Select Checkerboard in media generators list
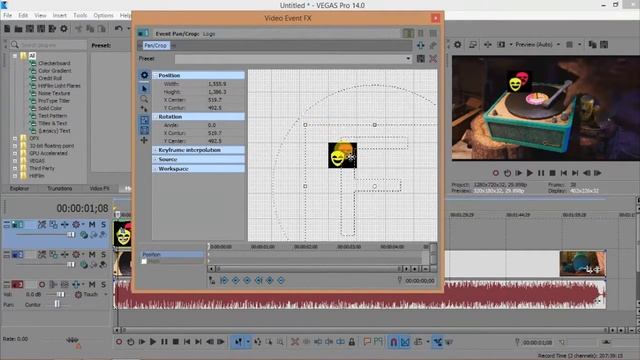640x360 pixels. click(54, 63)
